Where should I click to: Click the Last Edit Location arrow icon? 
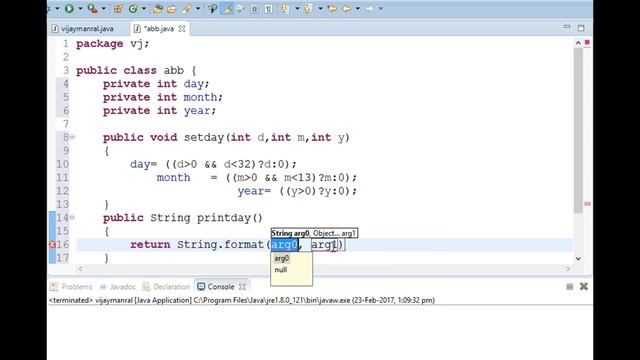(332, 8)
